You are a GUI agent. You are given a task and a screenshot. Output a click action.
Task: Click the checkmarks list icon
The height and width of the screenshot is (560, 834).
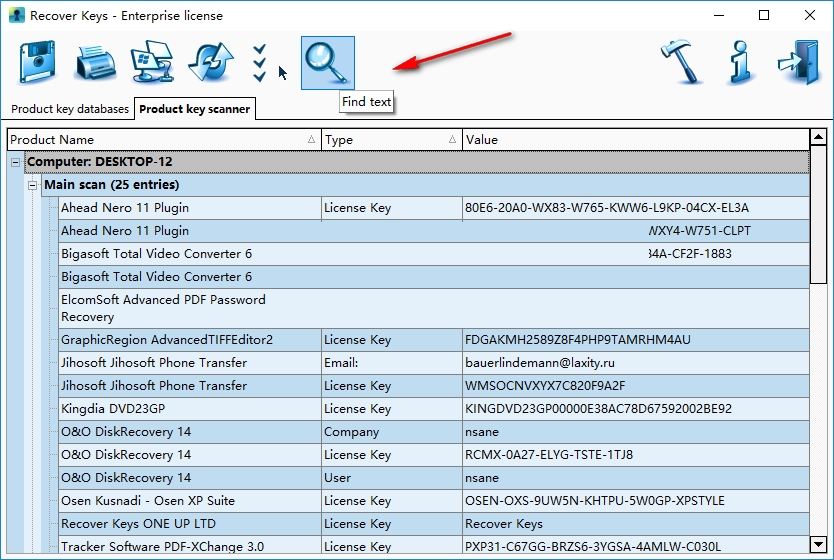pyautogui.click(x=260, y=63)
